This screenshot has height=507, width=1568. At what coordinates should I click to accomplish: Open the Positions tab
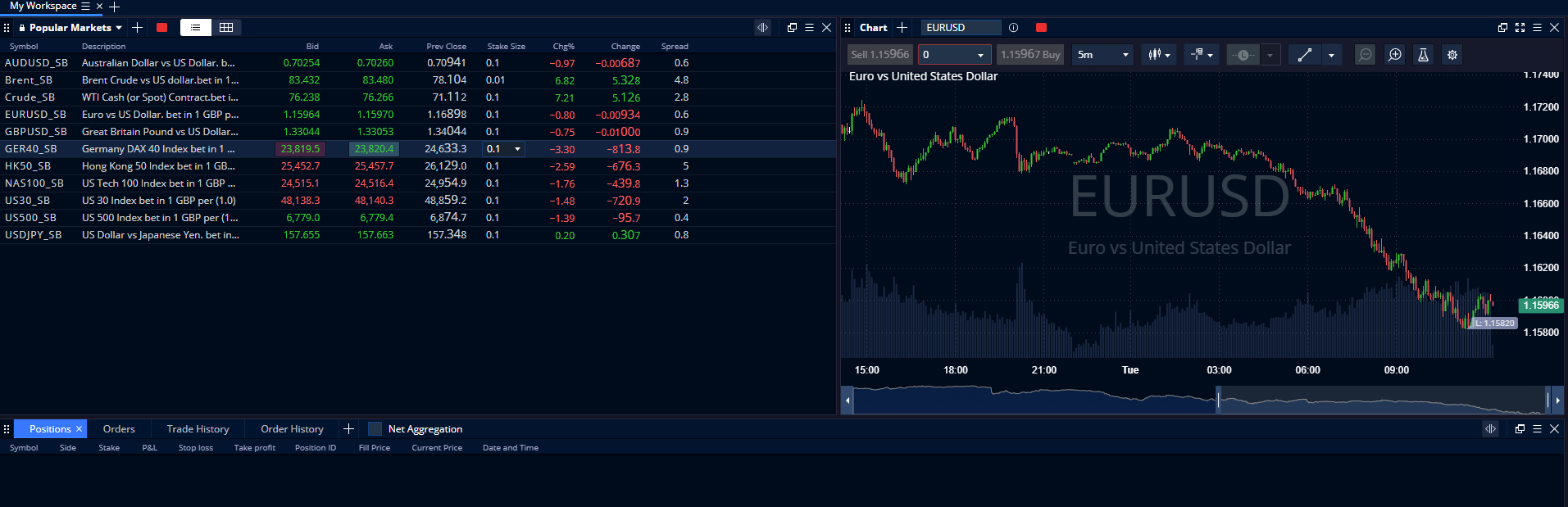click(x=50, y=429)
